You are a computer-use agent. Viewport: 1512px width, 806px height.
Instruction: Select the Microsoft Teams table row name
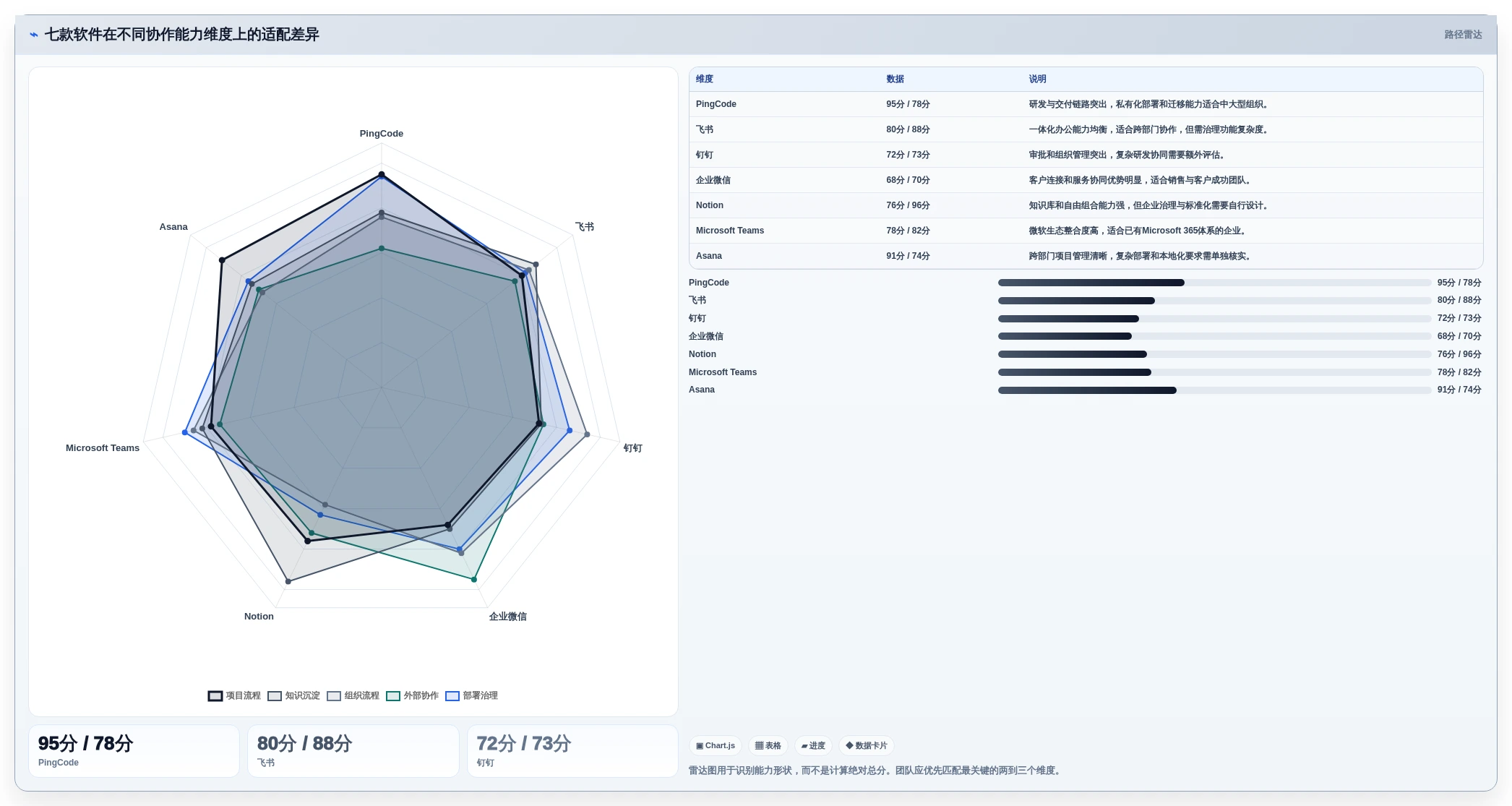coord(730,231)
